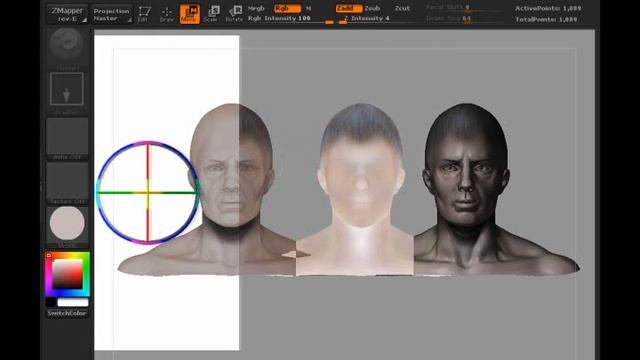Click the textured head on the left

point(231,167)
